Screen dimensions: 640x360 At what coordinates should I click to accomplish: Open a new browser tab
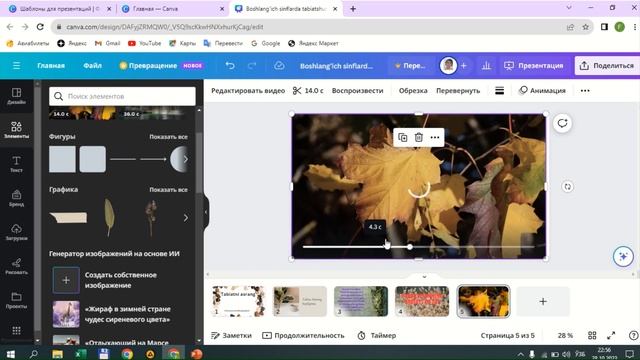[x=353, y=9]
